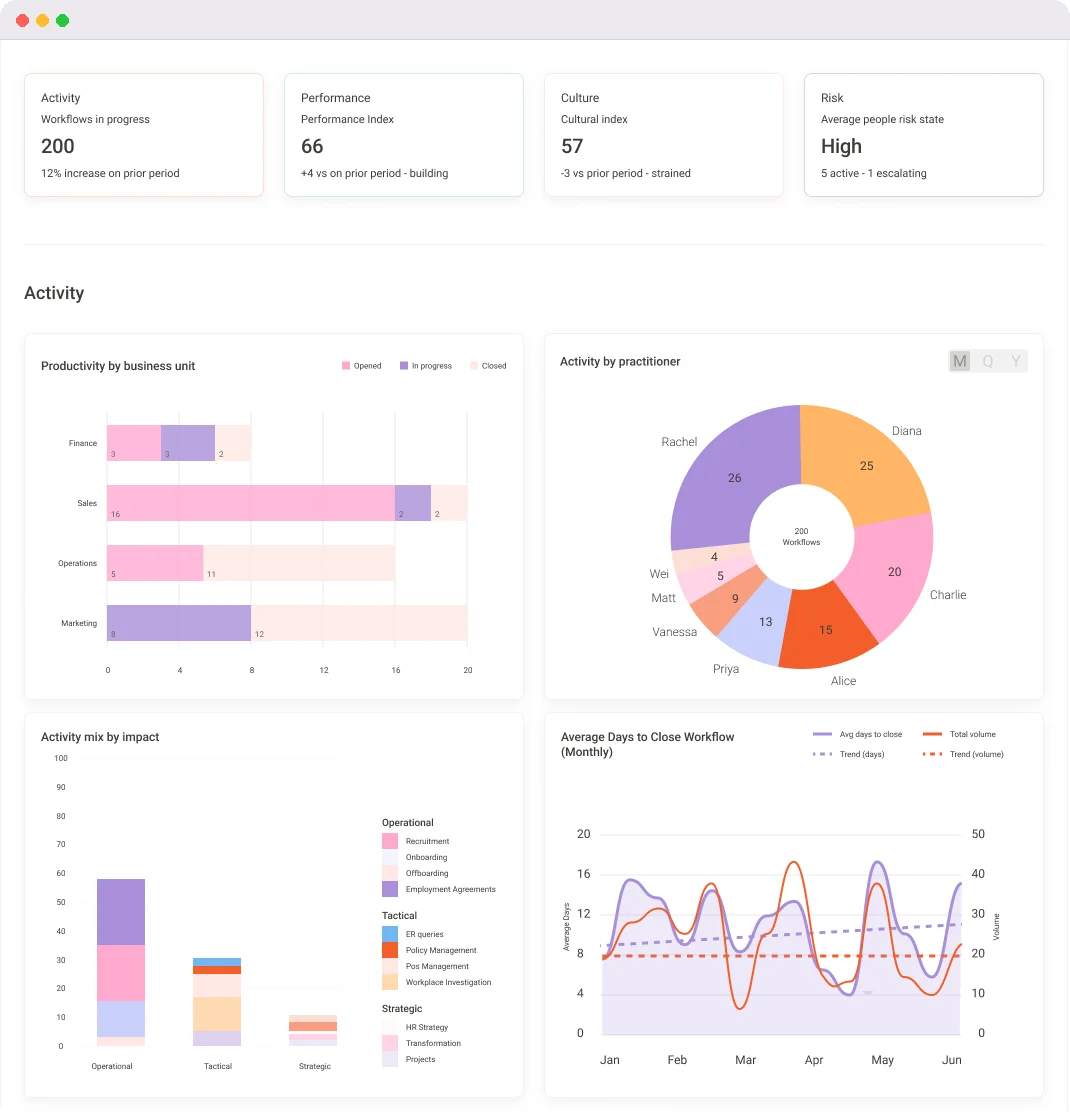This screenshot has height=1120, width=1070.
Task: Click the Finance opened bar segment
Action: pyautogui.click(x=134, y=443)
